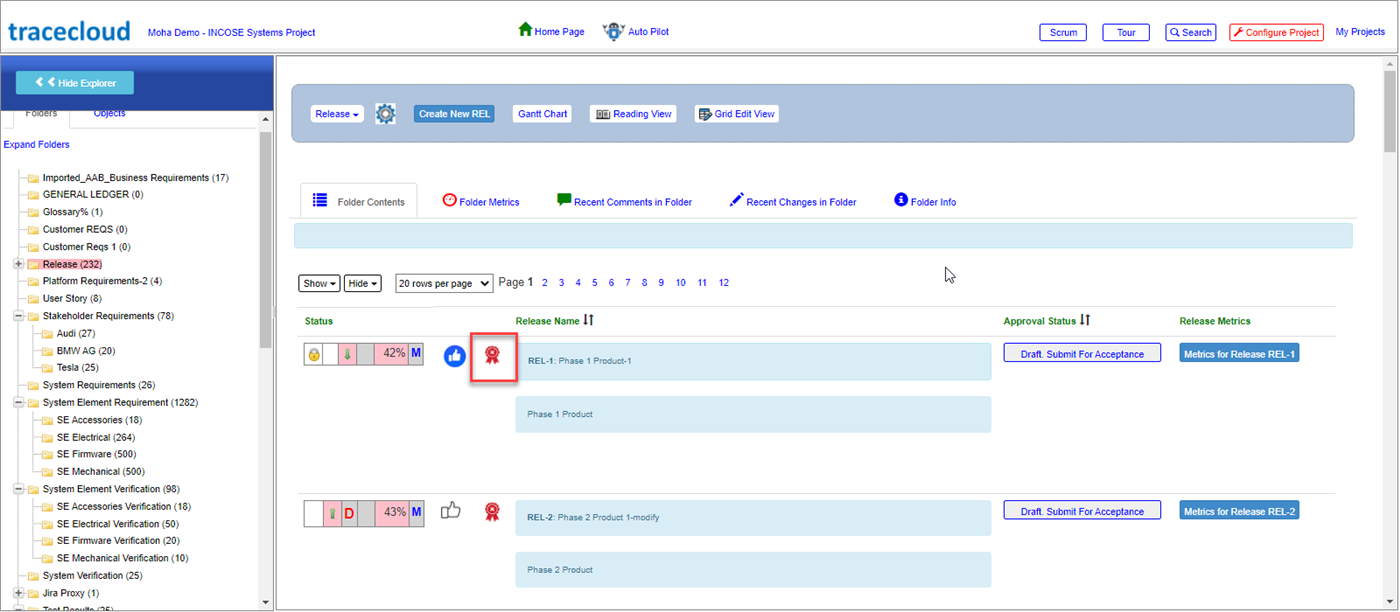The height and width of the screenshot is (612, 1400).
Task: Submit REL-2 for acceptance
Action: coord(1082,510)
